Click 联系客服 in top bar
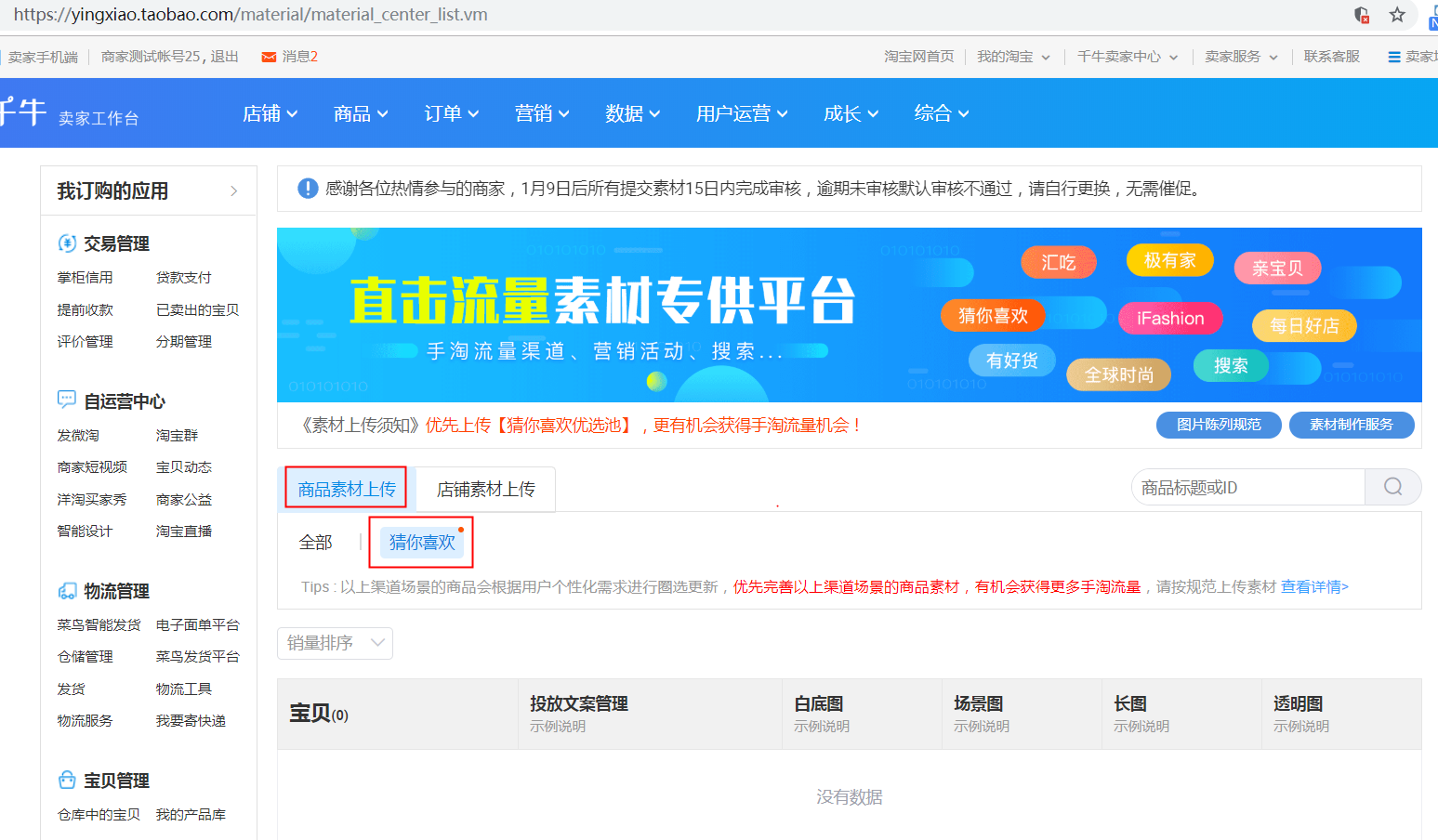 1331,57
